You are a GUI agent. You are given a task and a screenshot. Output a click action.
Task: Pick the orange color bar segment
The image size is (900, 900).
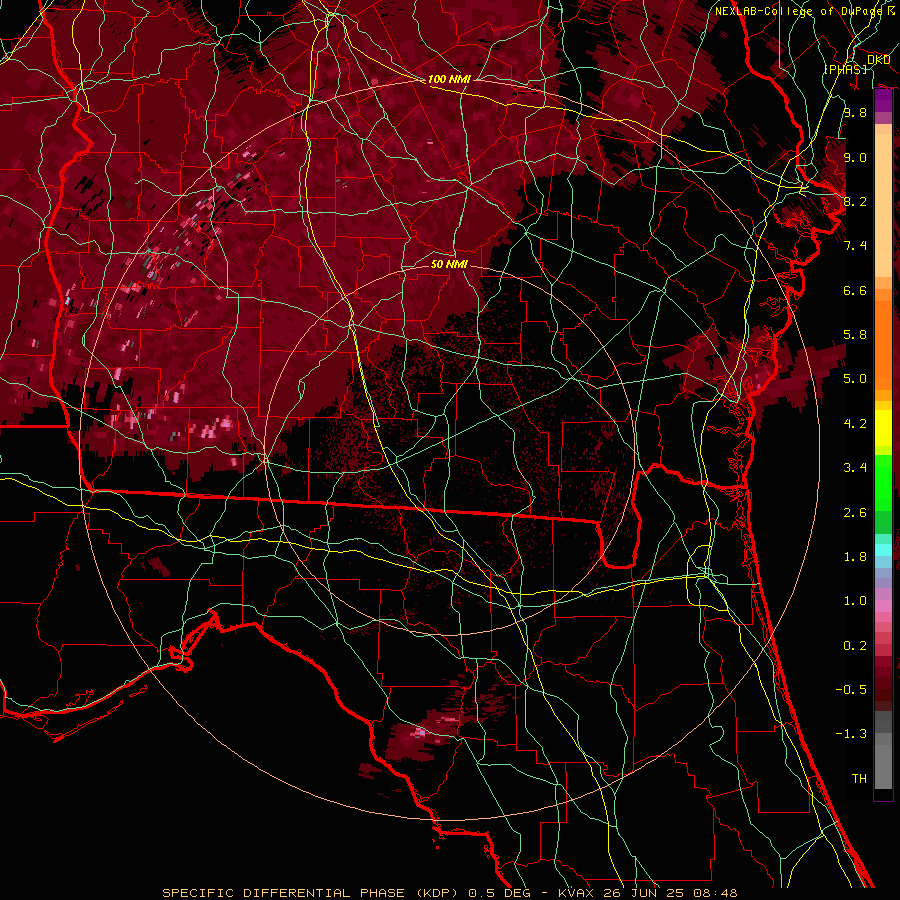[x=883, y=344]
